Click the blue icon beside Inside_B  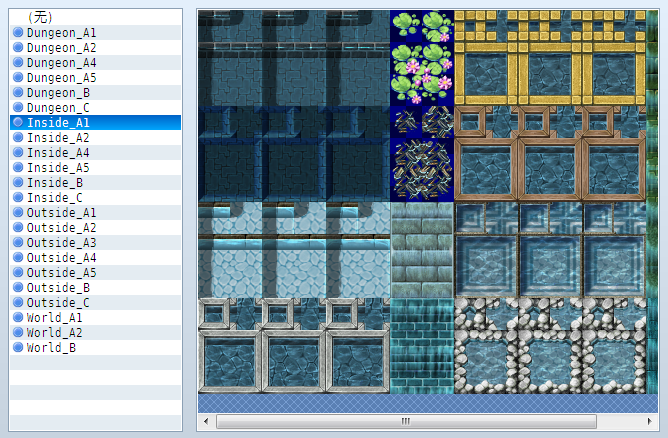(18, 182)
